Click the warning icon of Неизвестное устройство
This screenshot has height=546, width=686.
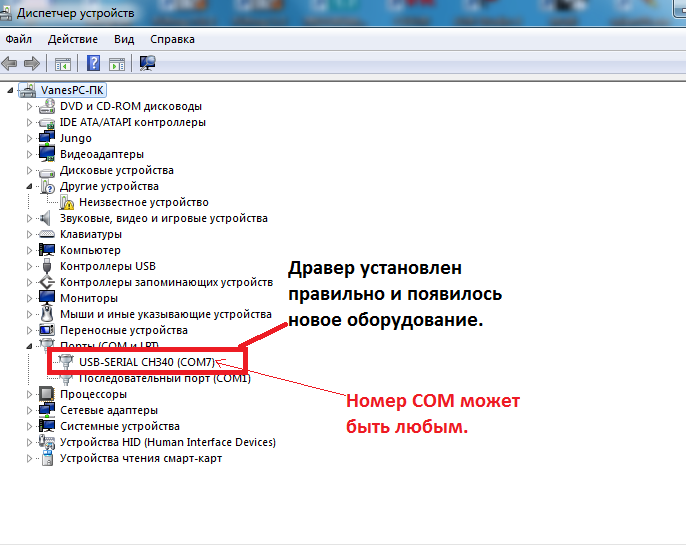click(66, 202)
